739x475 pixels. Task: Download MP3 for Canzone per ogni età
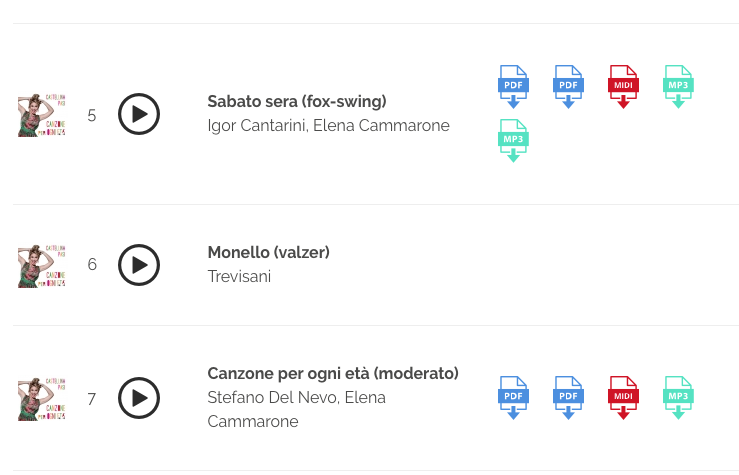click(x=678, y=398)
